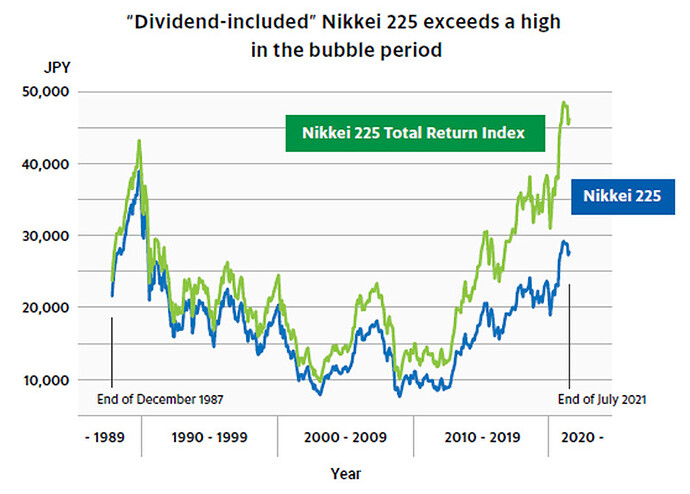Click the '1990 - 1999' period label
The image size is (690, 494).
point(209,438)
